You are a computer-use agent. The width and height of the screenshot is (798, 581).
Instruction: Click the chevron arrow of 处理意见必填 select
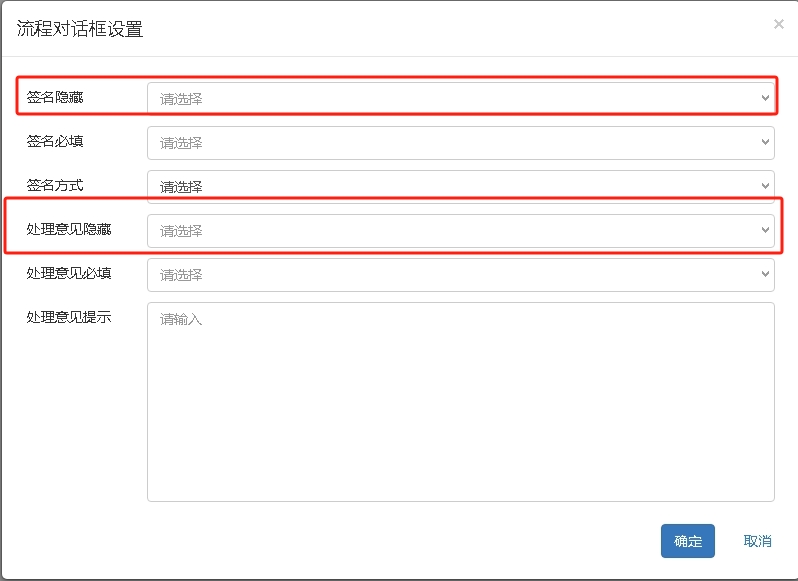(765, 275)
